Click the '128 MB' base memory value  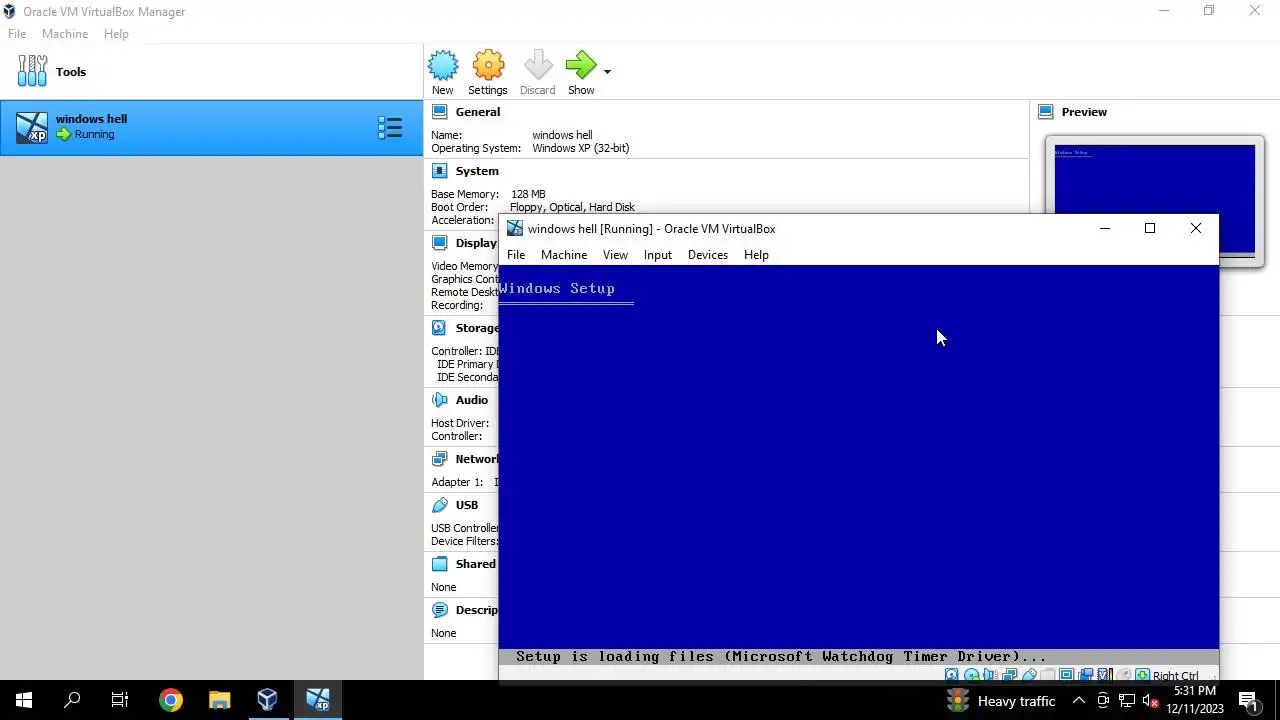528,194
